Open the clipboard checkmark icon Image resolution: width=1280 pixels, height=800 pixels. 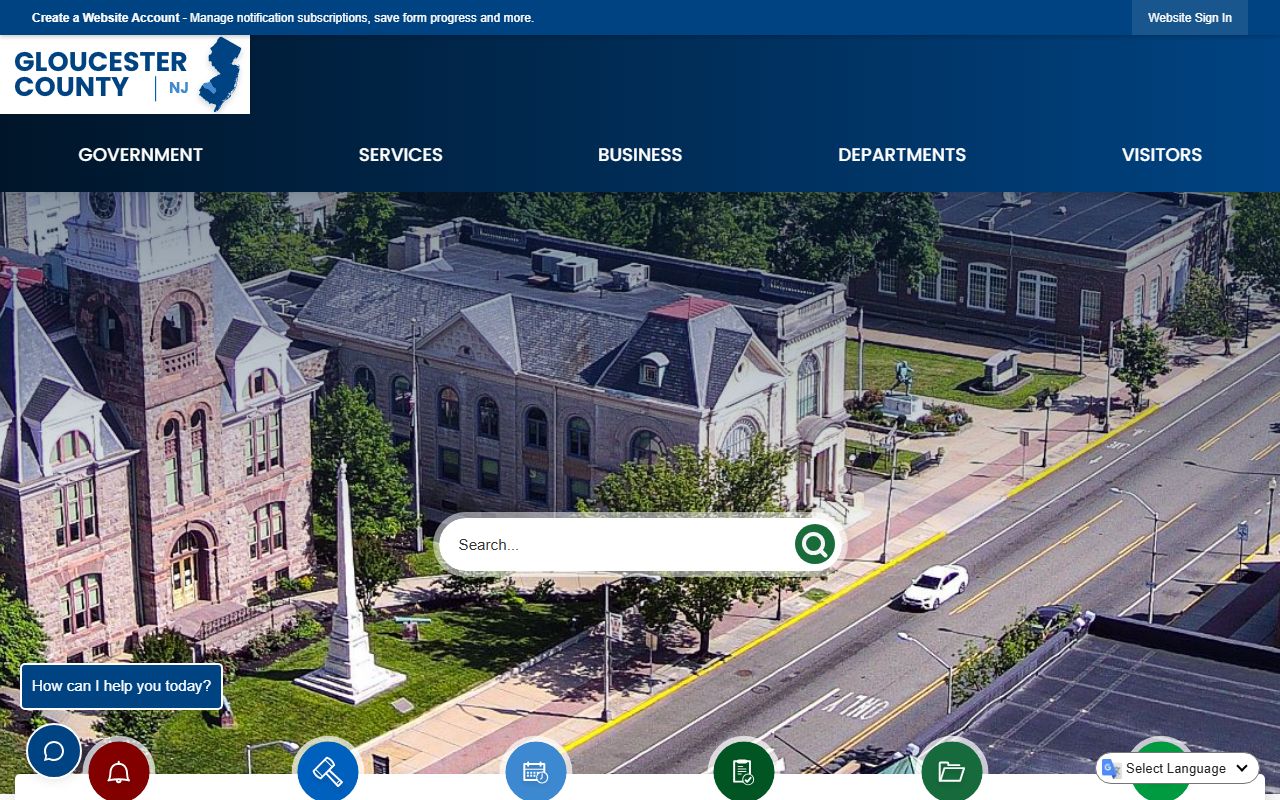744,772
